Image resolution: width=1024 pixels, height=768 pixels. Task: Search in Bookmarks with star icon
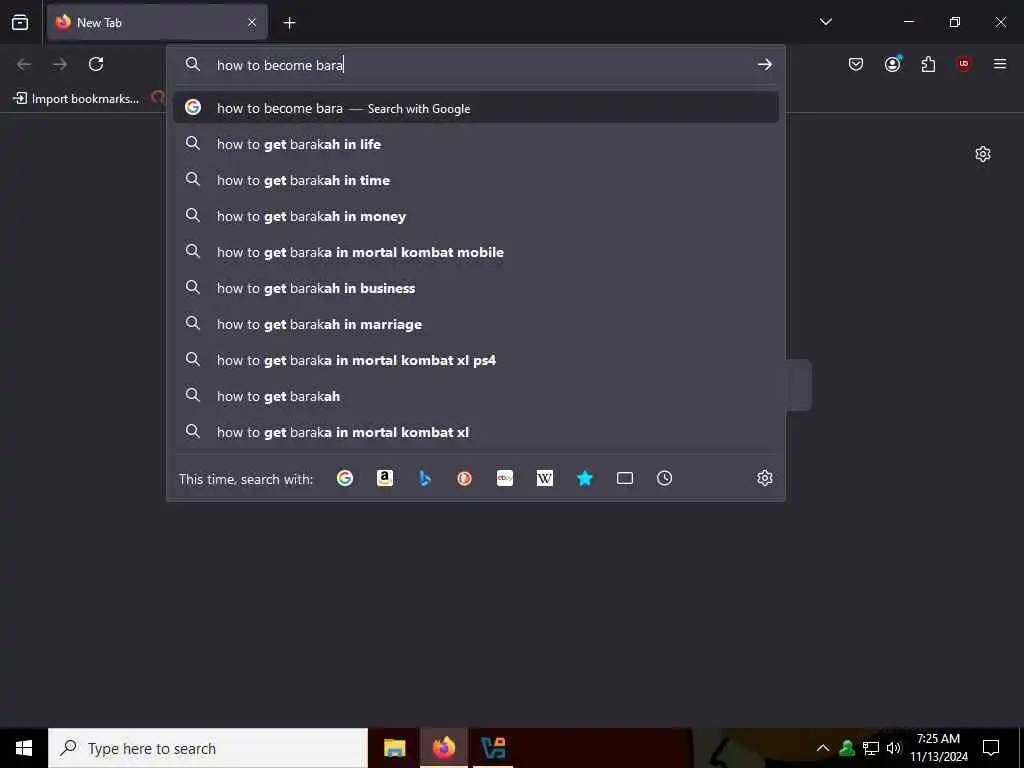[x=584, y=478]
